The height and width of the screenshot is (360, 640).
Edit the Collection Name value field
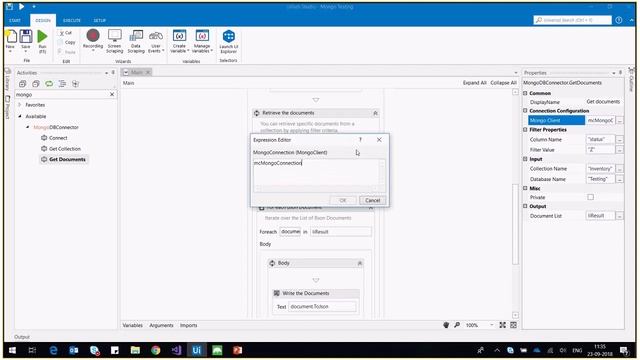click(600, 169)
